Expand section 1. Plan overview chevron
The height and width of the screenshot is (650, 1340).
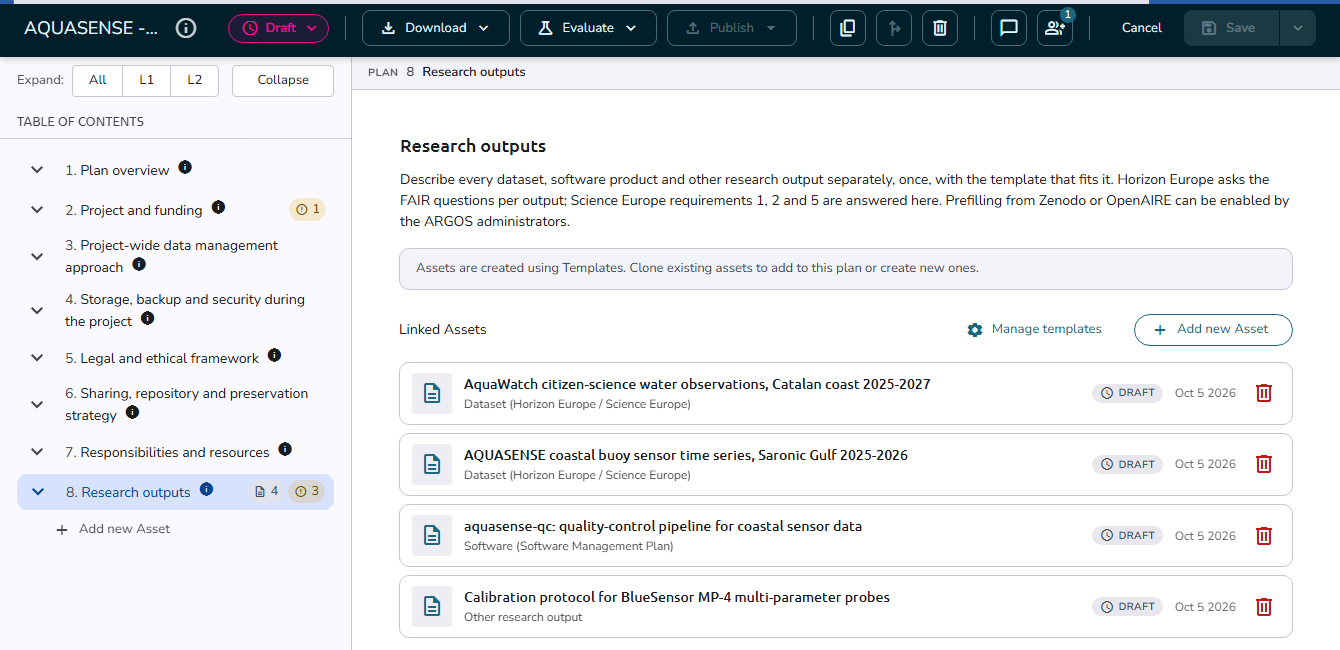click(x=37, y=170)
